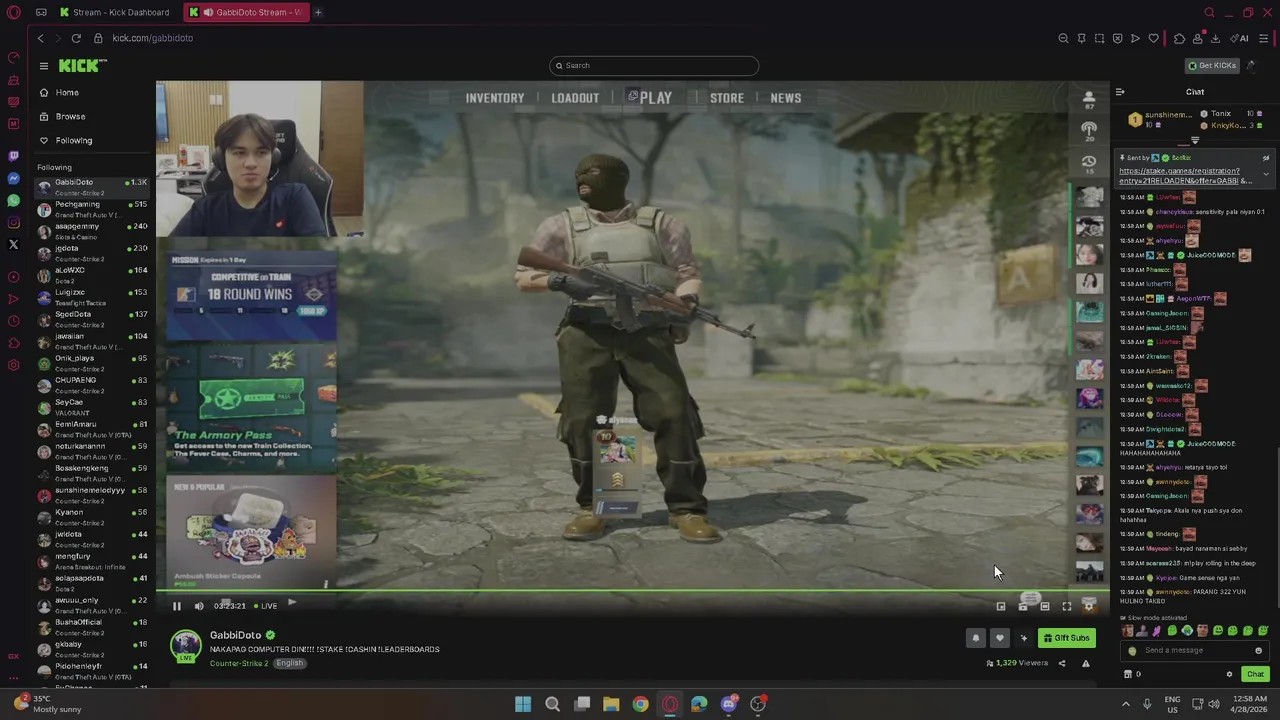
Task: Open browser extensions cube icon
Action: click(x=1179, y=39)
